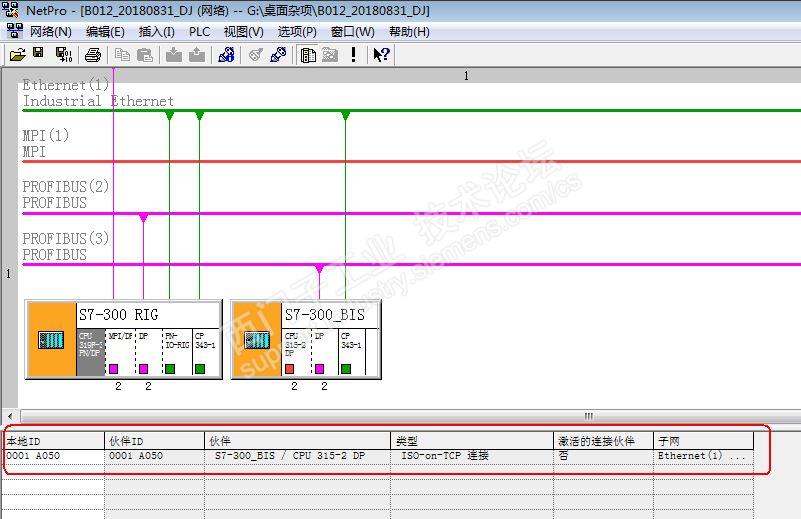This screenshot has width=801, height=519.
Task: Click the 子网 column header
Action: click(x=703, y=441)
